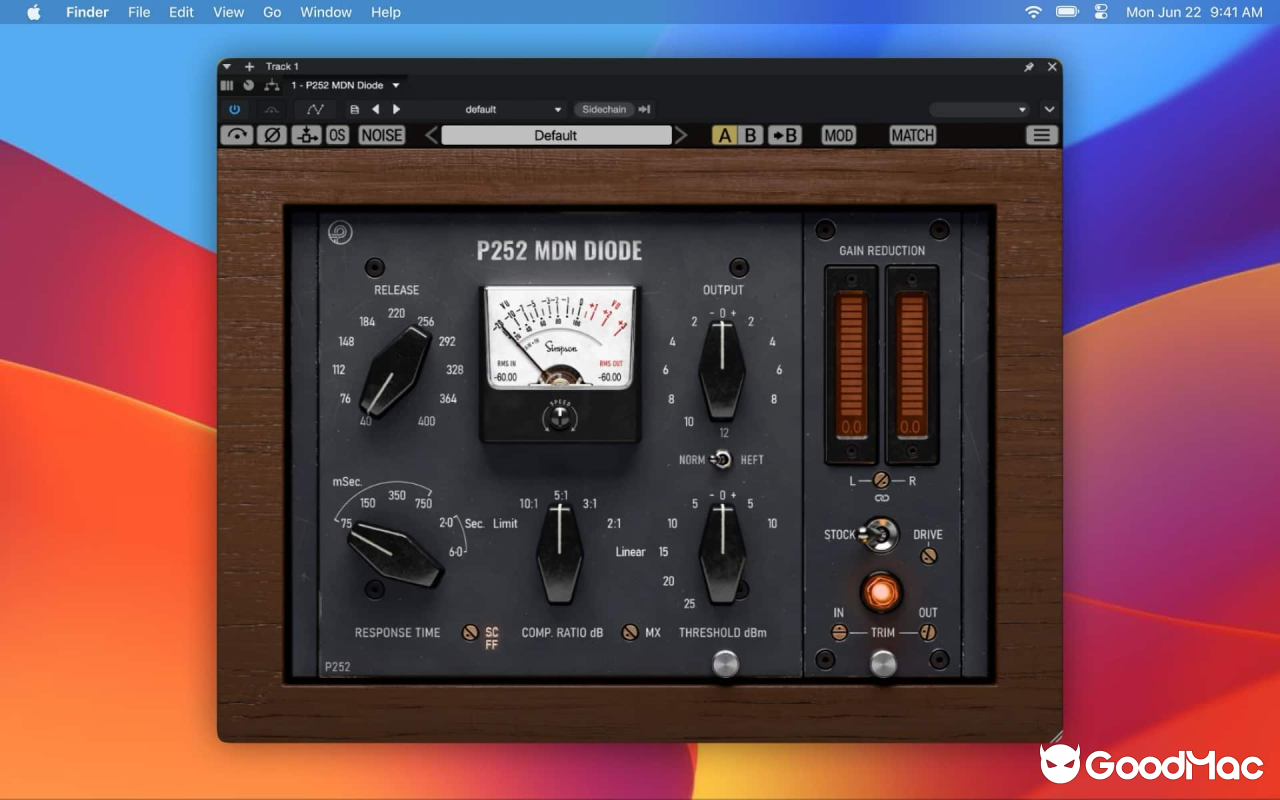Click the pie-chart icon beside the mixer icon

click(248, 86)
